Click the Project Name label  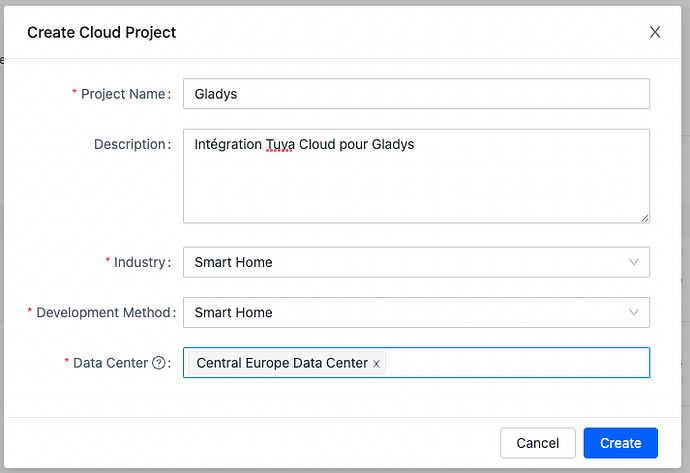click(125, 94)
